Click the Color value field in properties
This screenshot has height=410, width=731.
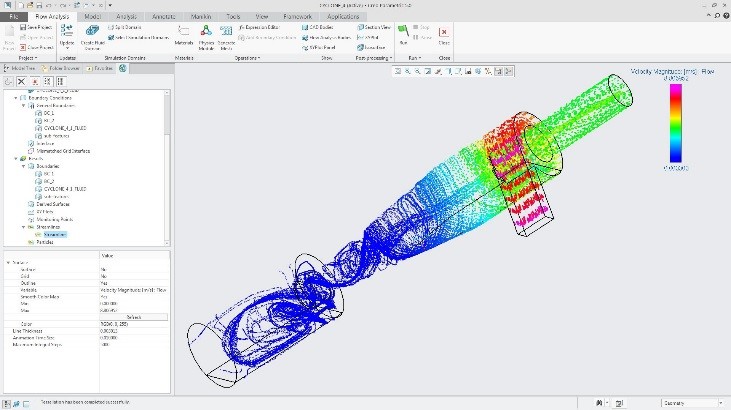coord(133,324)
